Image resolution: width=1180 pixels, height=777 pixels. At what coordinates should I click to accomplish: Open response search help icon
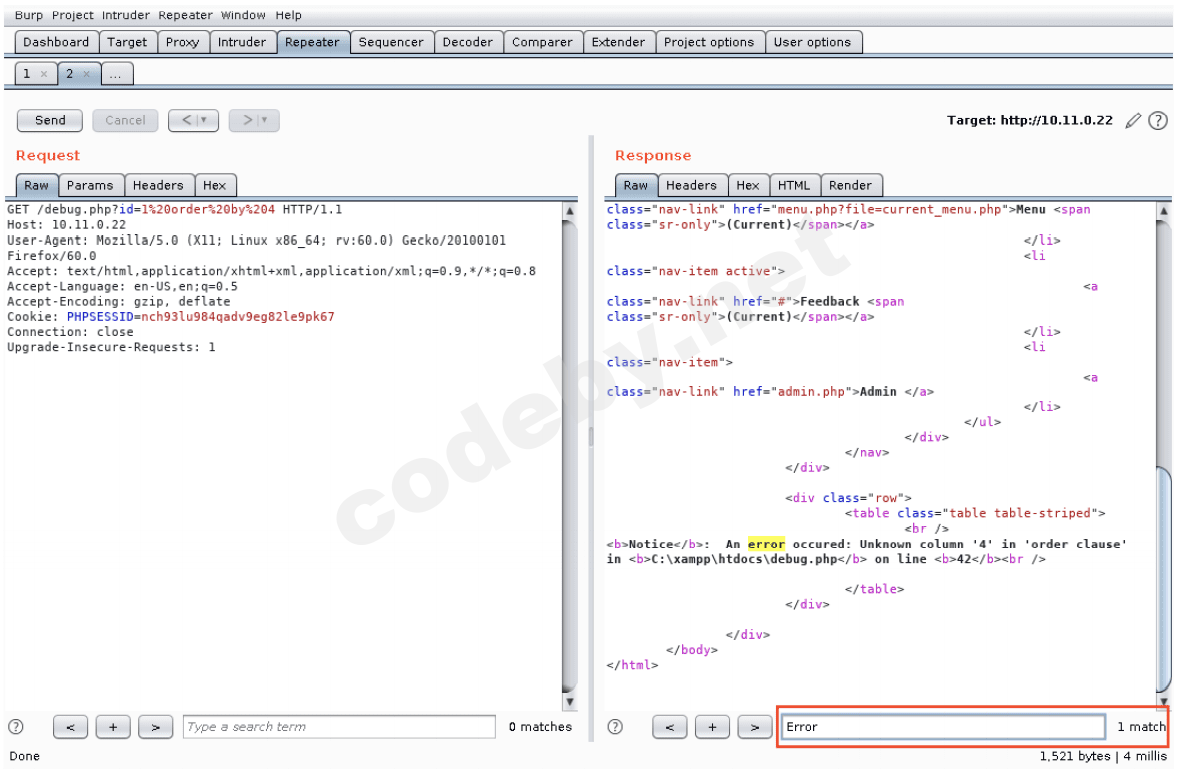[x=615, y=727]
